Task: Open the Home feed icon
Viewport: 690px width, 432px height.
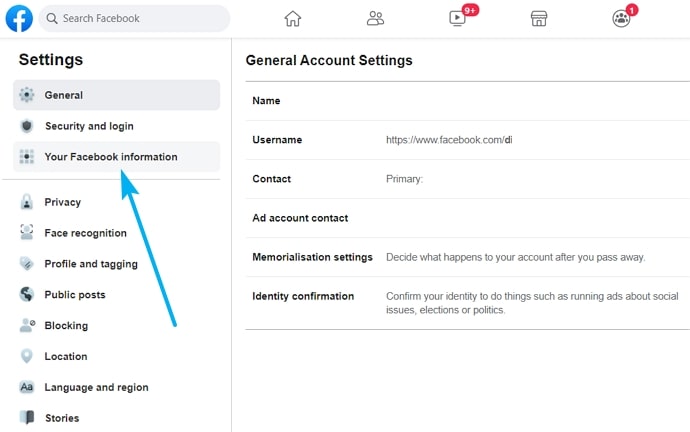Action: 293,18
